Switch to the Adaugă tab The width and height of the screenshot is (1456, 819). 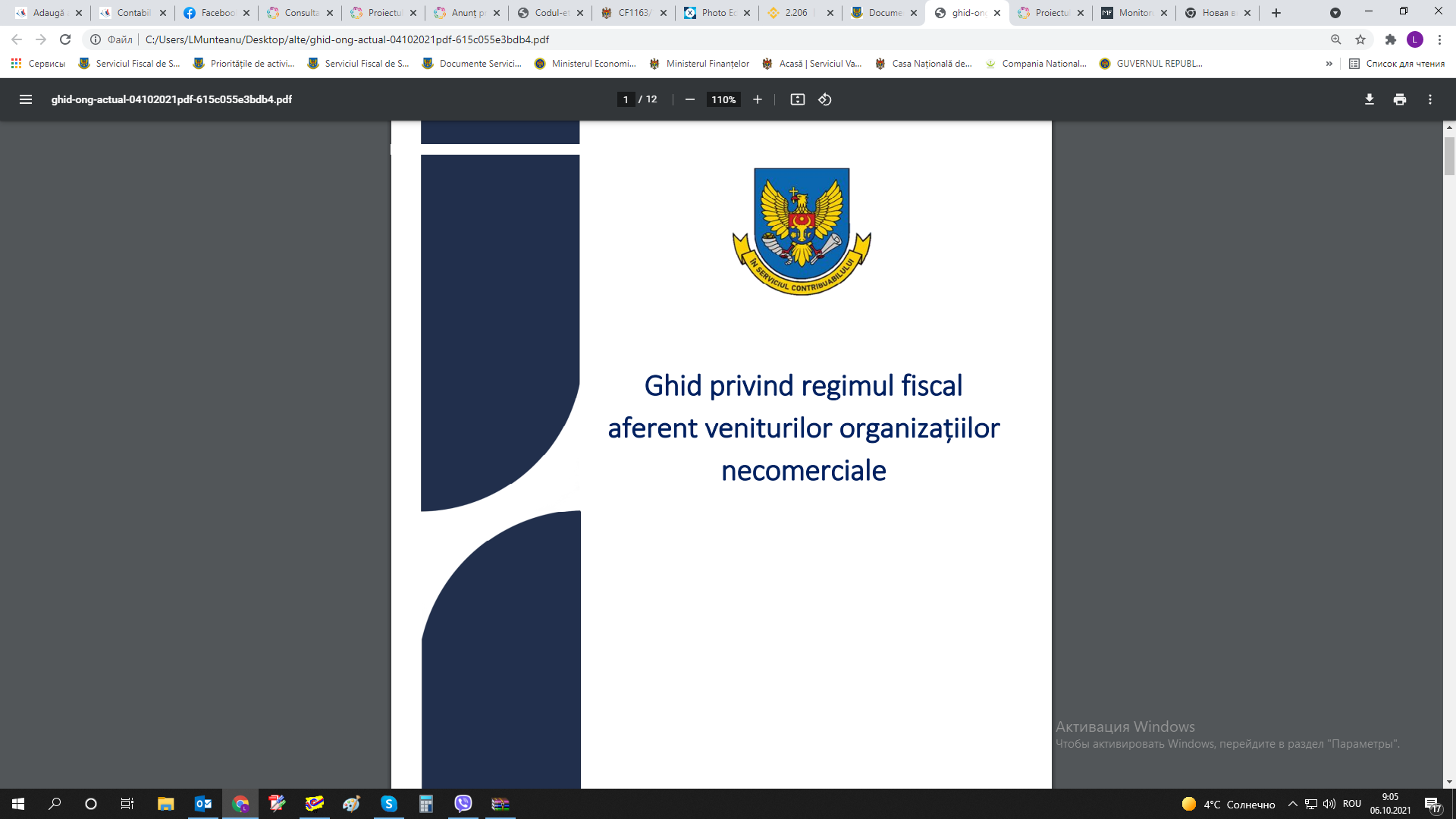coord(49,13)
